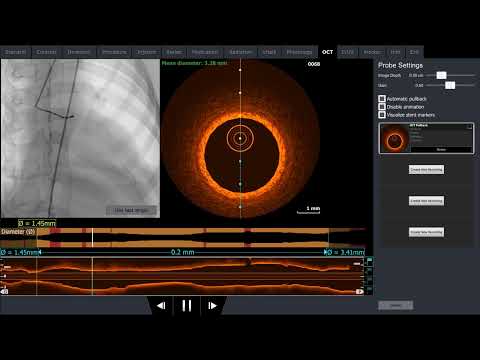Viewport: 480px width, 360px height.
Task: Enable the Automatic pullback checkbox
Action: pyautogui.click(x=382, y=99)
